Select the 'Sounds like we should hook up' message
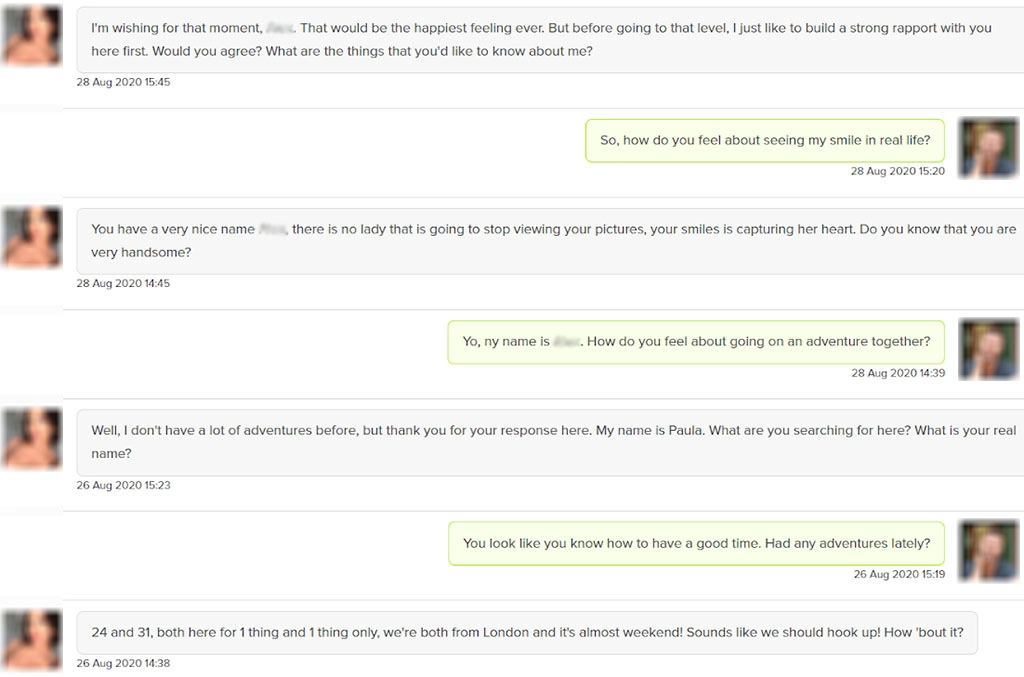The width and height of the screenshot is (1024, 677). pyautogui.click(x=528, y=632)
